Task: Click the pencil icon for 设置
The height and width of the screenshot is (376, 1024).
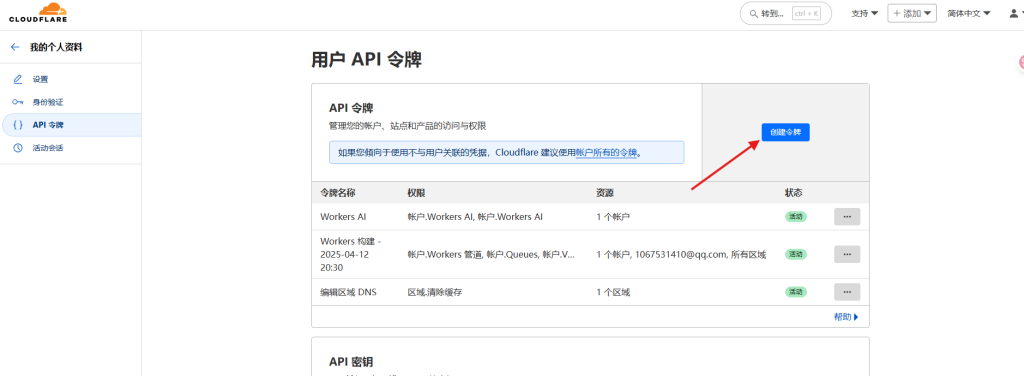Action: pyautogui.click(x=18, y=80)
